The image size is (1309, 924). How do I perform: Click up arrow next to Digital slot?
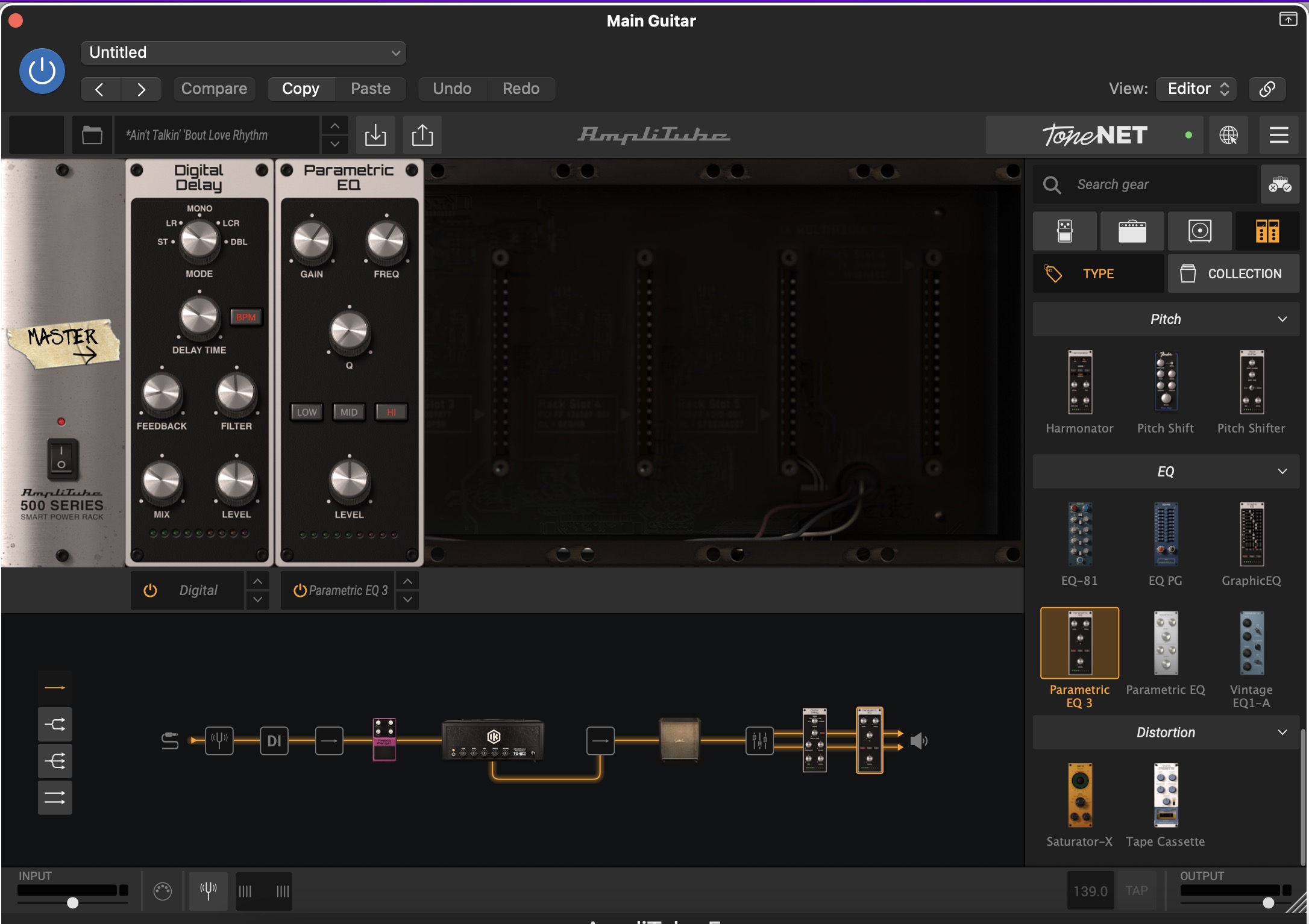[258, 581]
